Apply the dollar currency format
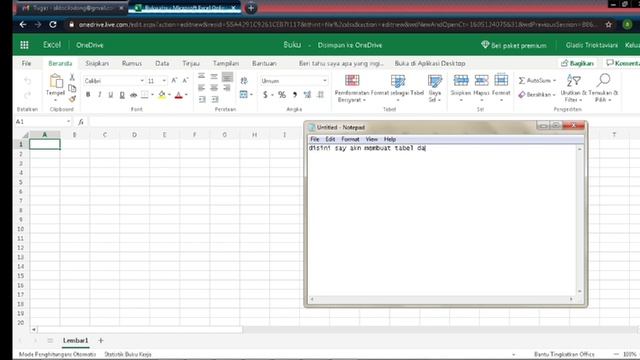This screenshot has height=360, width=640. (265, 95)
